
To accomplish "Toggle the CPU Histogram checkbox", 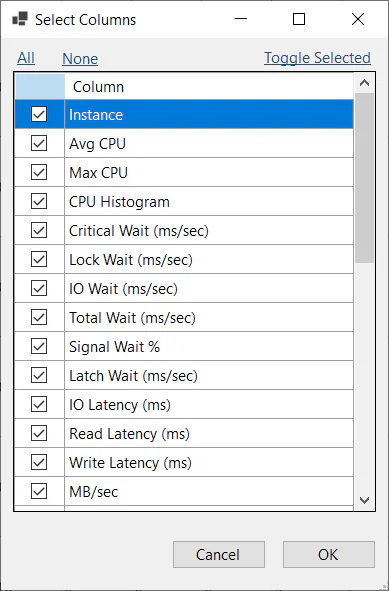I will tap(39, 201).
